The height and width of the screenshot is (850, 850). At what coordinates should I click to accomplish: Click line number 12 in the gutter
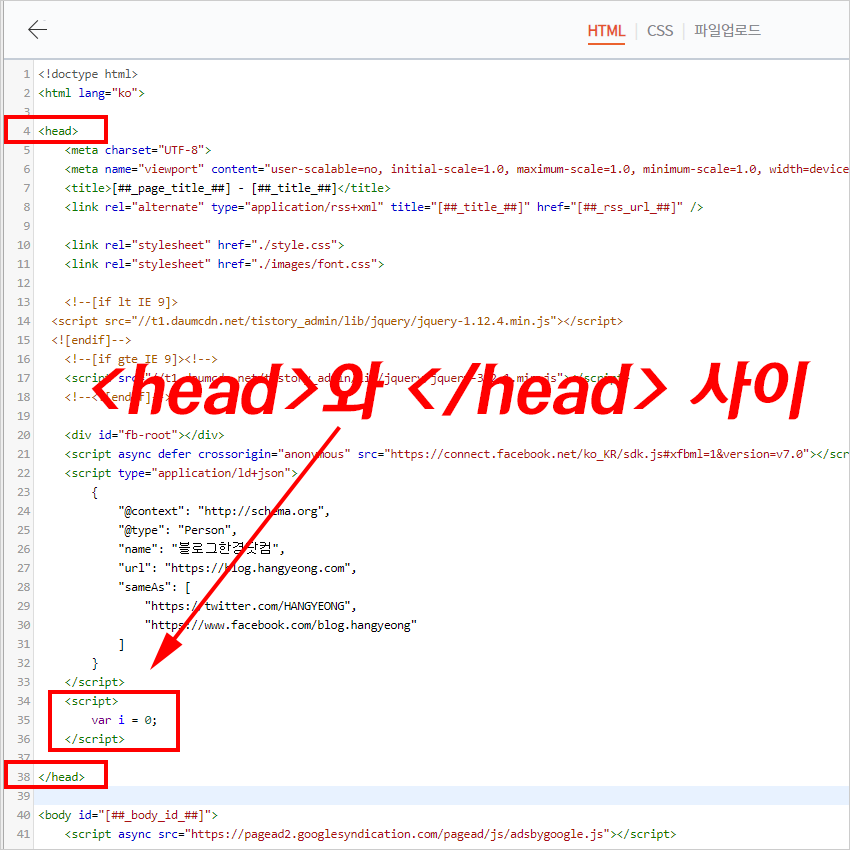coord(23,283)
